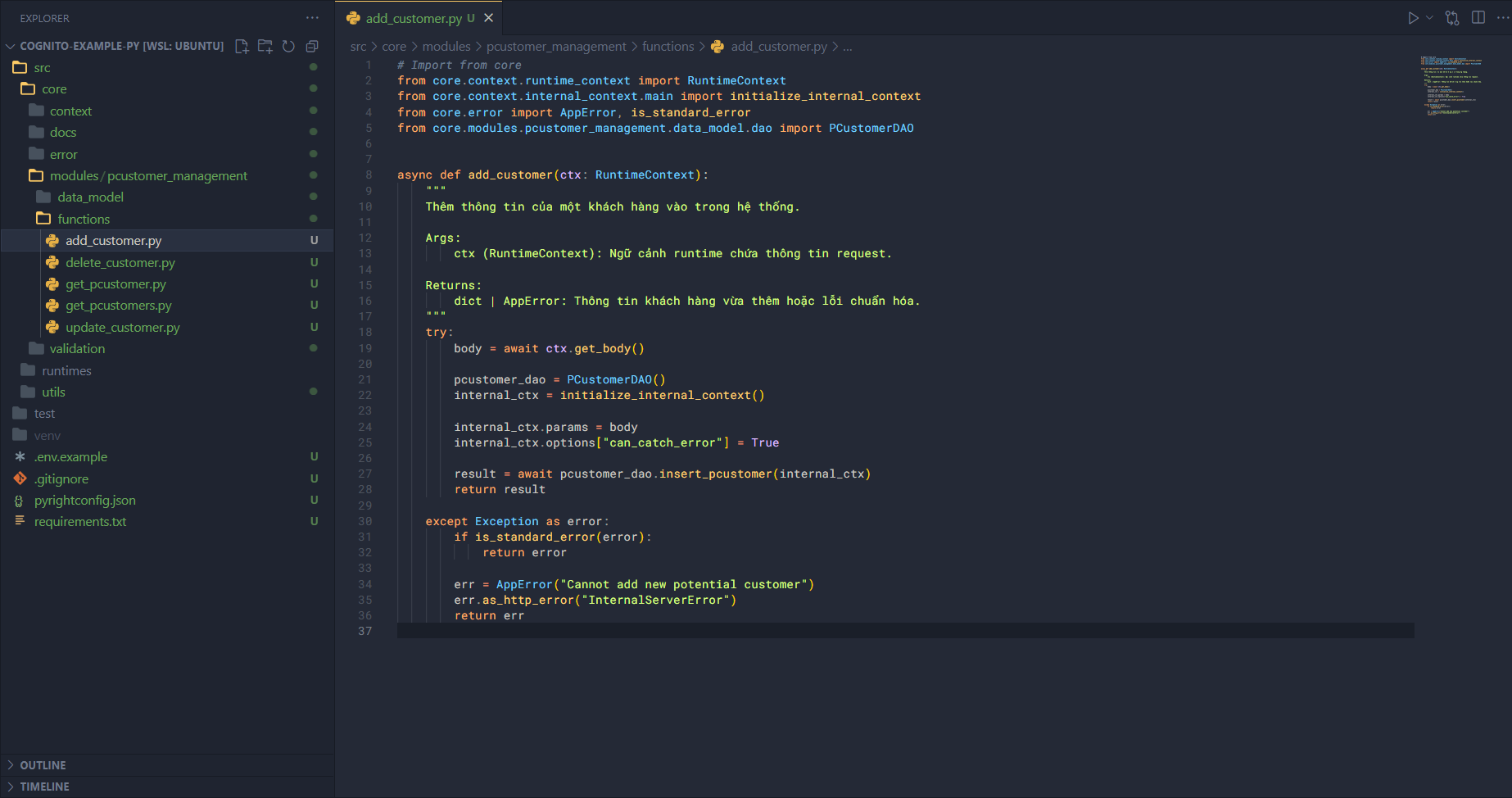This screenshot has height=798, width=1512.
Task: Click the pcustomer_management breadcrumb segment
Action: pos(556,47)
